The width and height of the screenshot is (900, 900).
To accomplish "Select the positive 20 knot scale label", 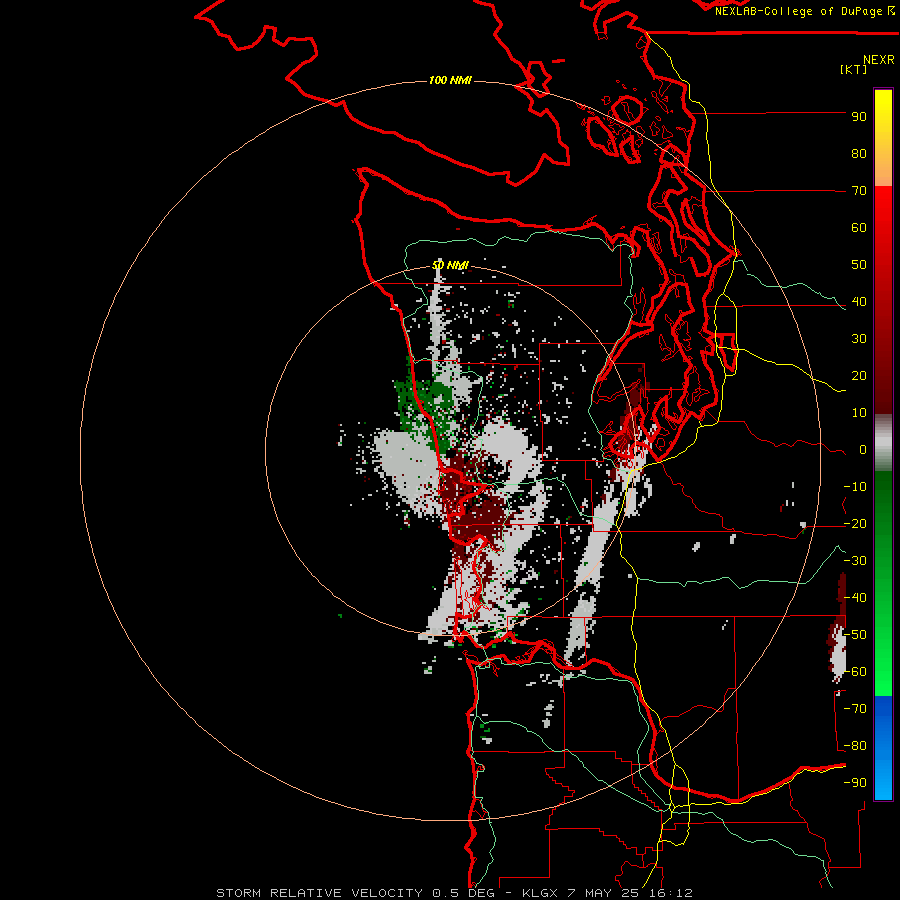I will click(x=859, y=376).
